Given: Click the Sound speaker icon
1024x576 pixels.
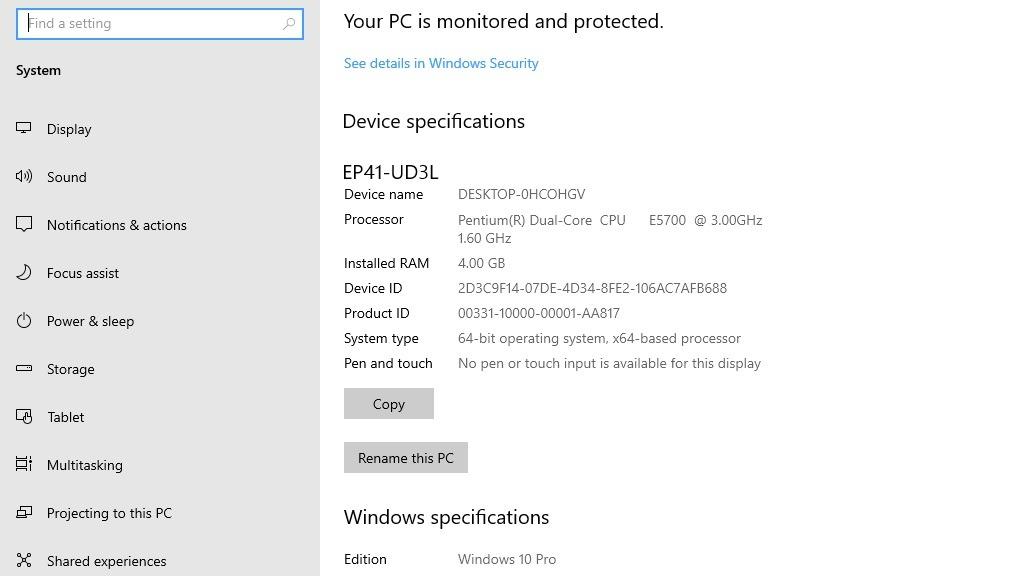Looking at the screenshot, I should pos(24,176).
